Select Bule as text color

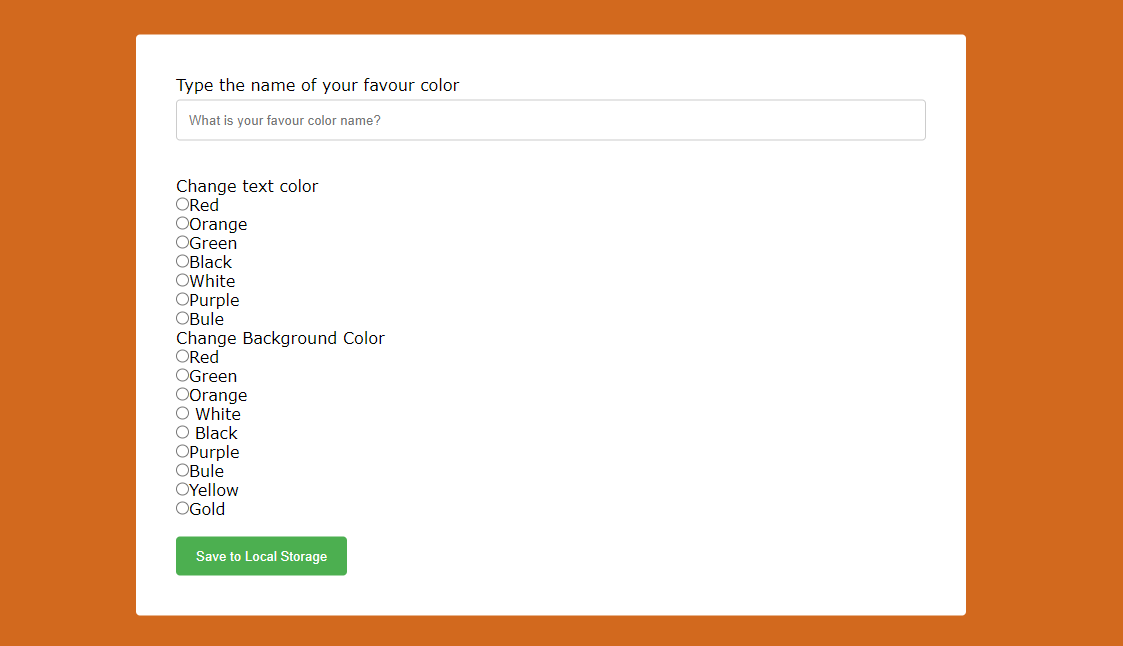181,318
